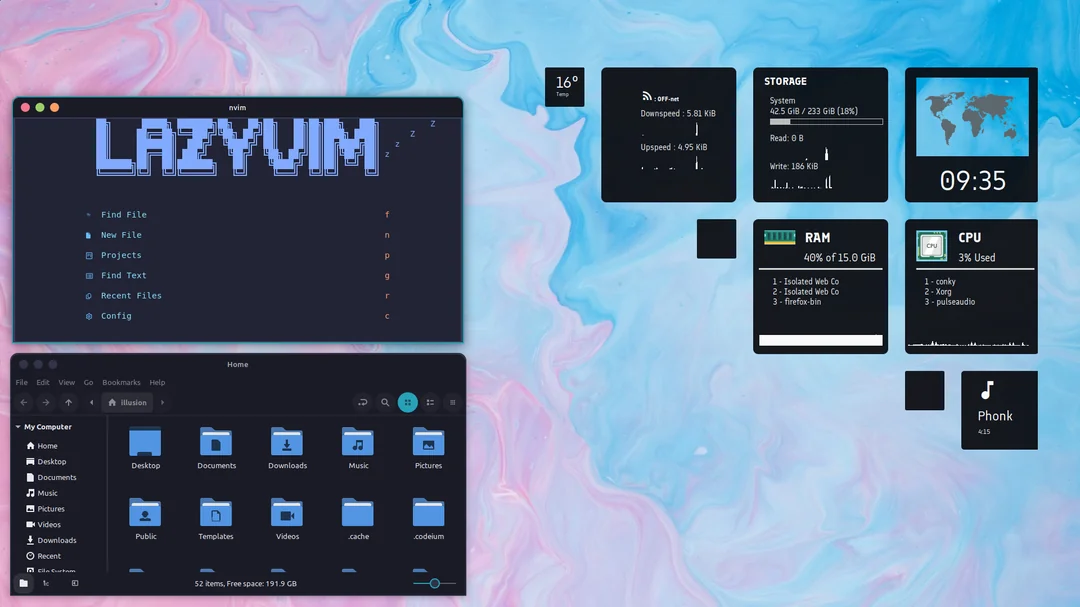Click '3 - firefox-bin' in RAM list
The height and width of the screenshot is (607, 1080).
pos(796,302)
